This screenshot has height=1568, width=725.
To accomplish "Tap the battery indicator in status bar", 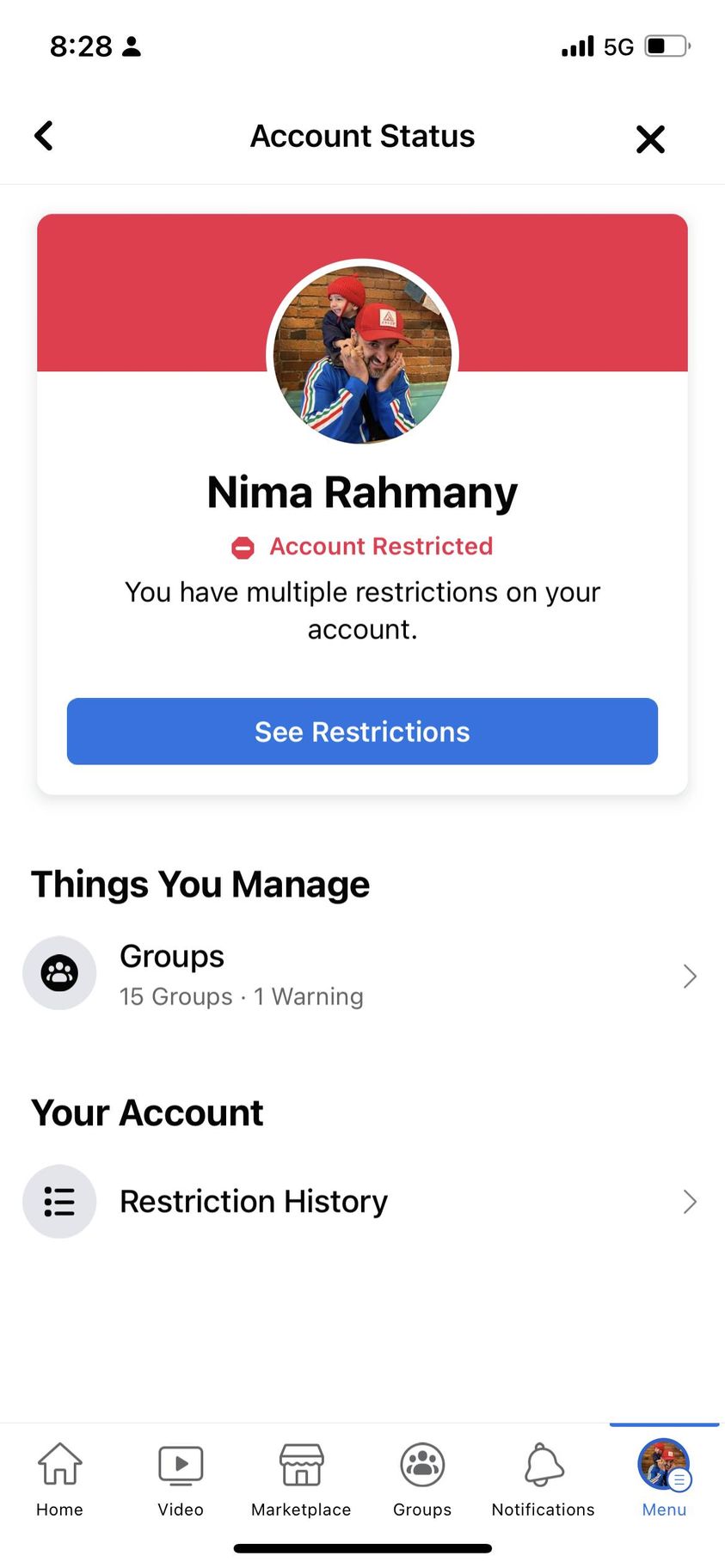I will (667, 46).
